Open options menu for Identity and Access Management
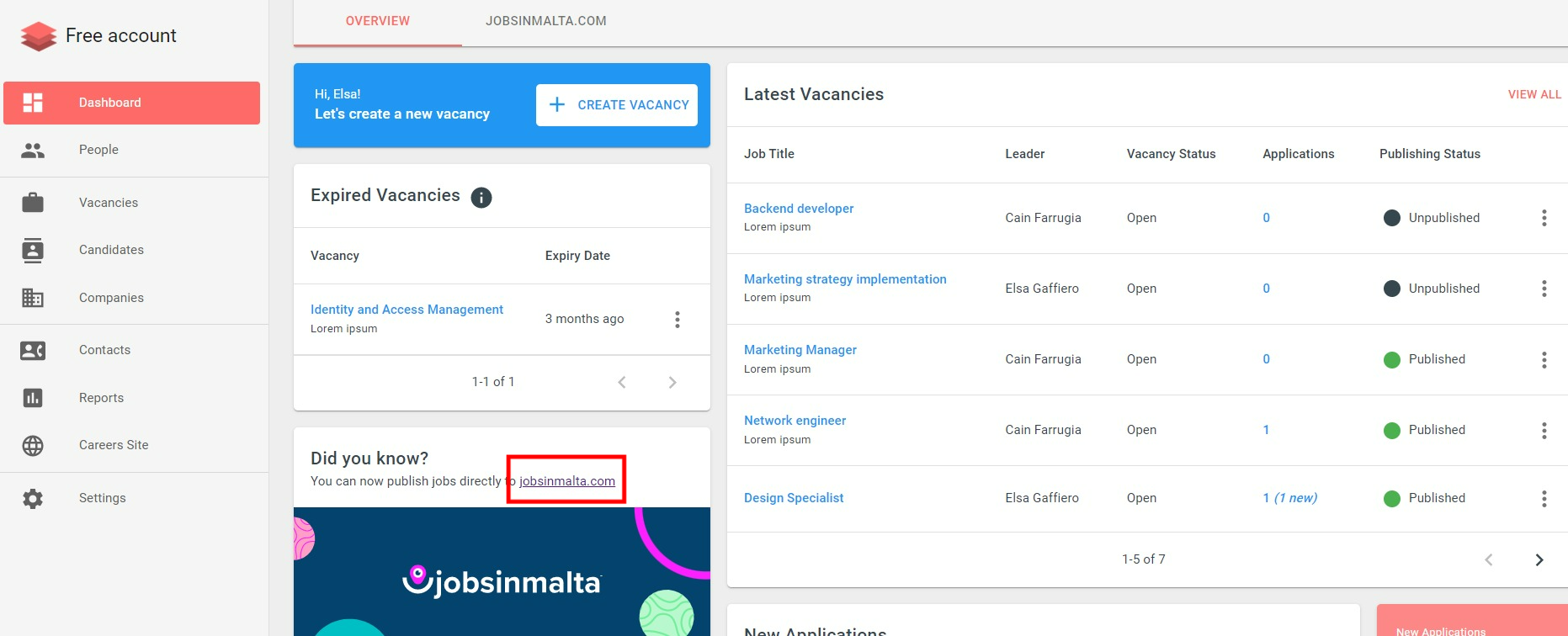 (678, 320)
